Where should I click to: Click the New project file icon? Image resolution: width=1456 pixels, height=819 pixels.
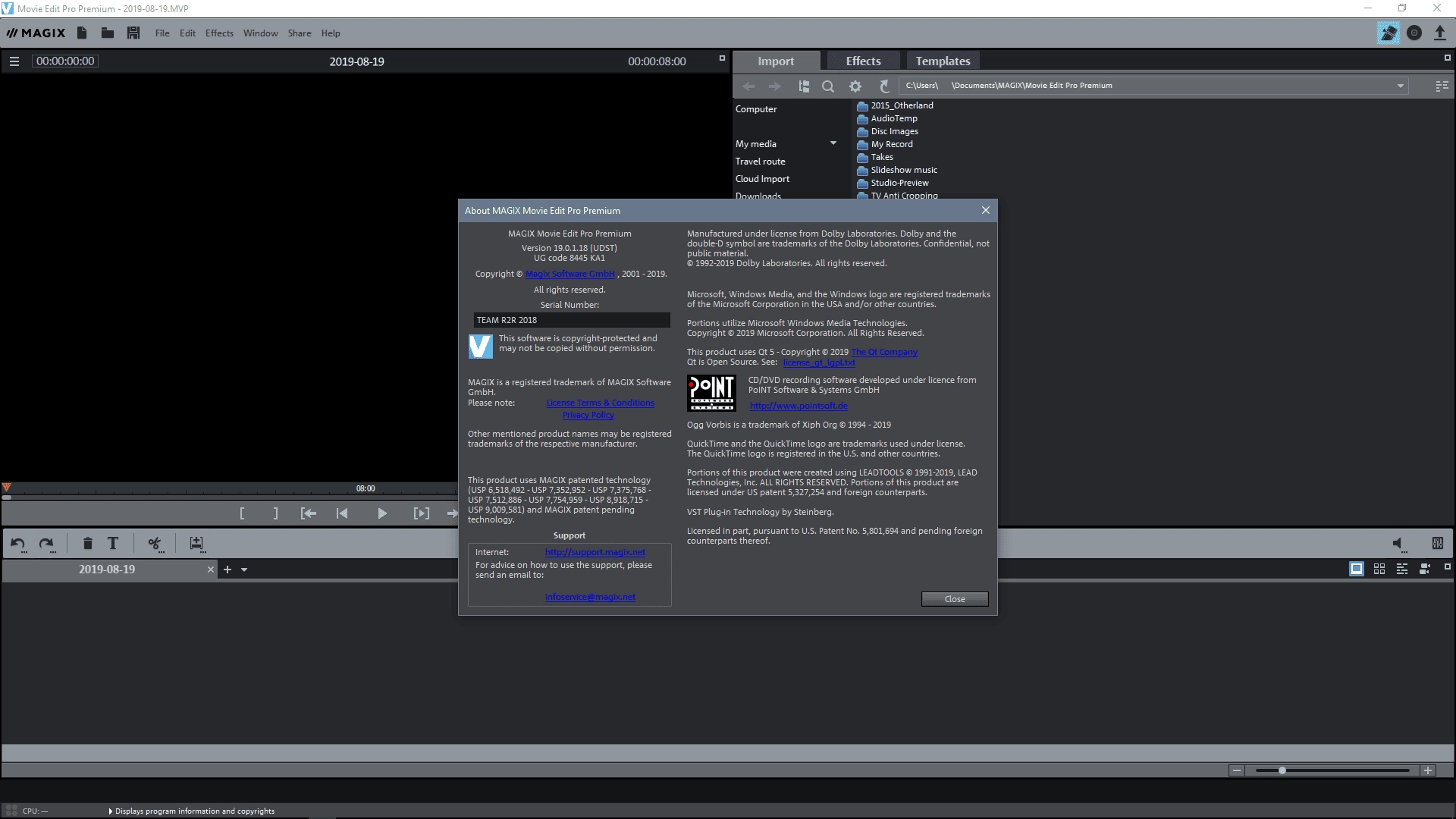coord(82,33)
